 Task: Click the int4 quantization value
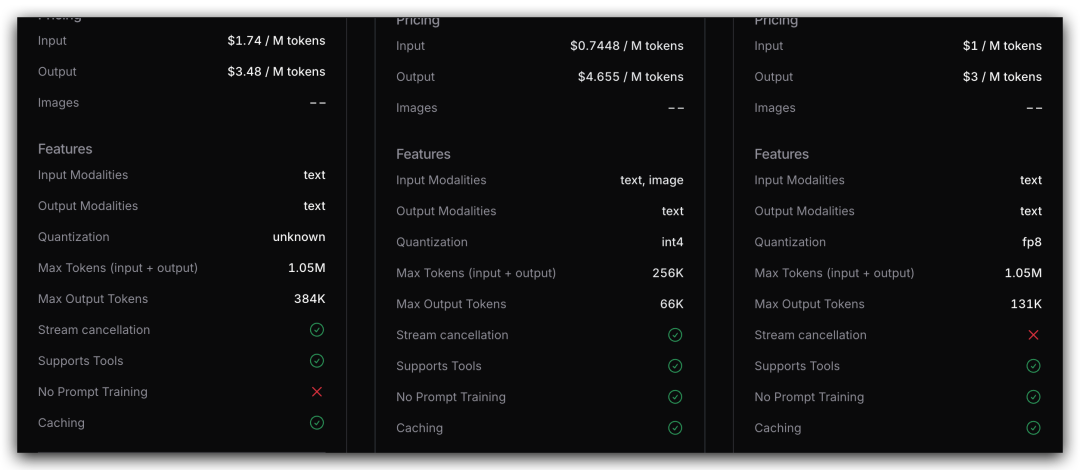pos(672,242)
